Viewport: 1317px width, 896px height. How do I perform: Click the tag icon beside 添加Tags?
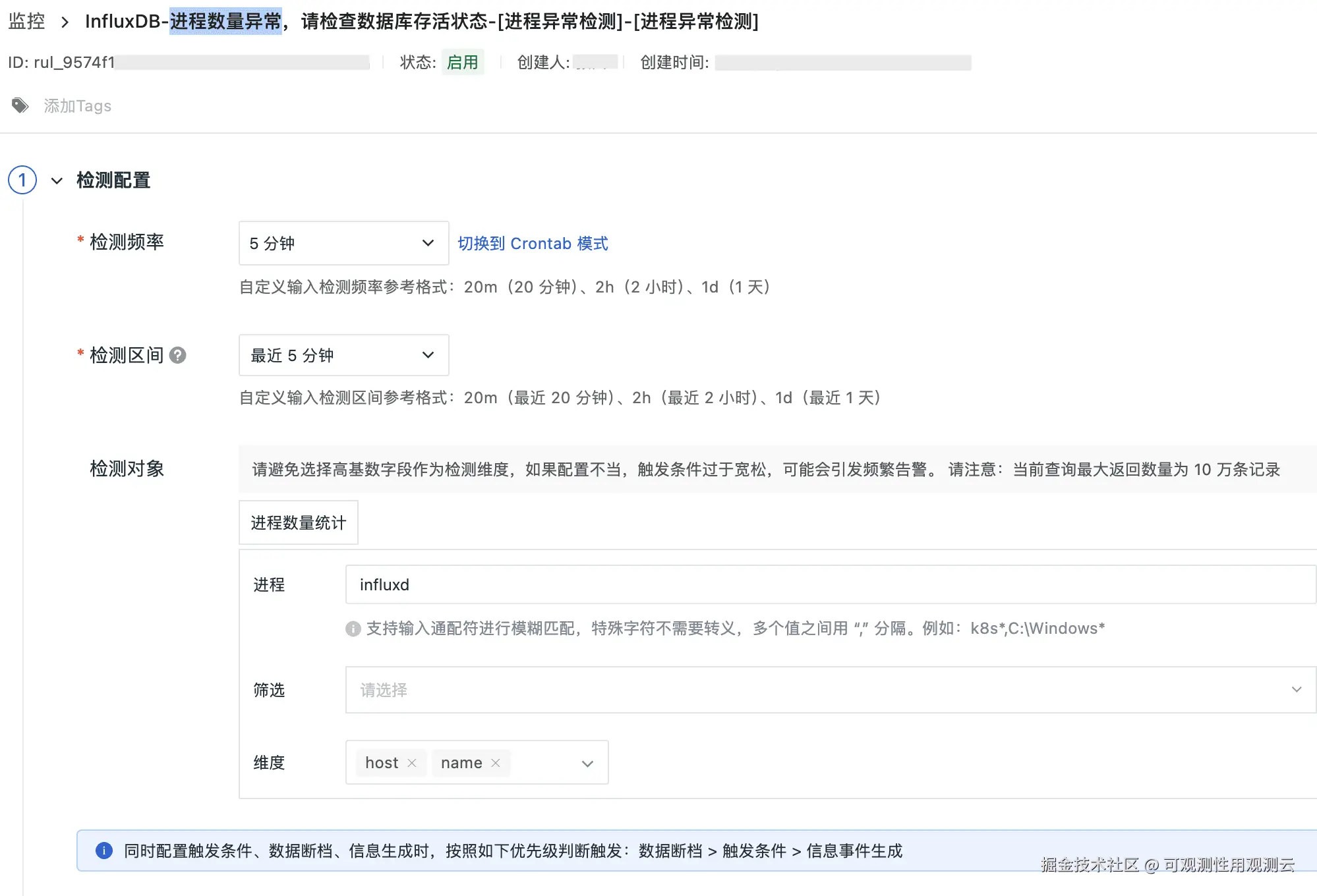point(20,105)
